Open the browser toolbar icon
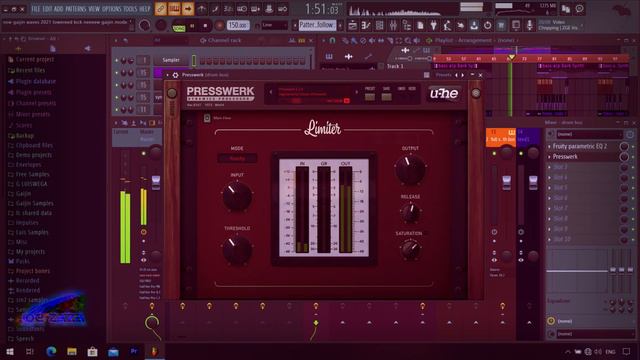The image size is (640, 360). coord(407,26)
